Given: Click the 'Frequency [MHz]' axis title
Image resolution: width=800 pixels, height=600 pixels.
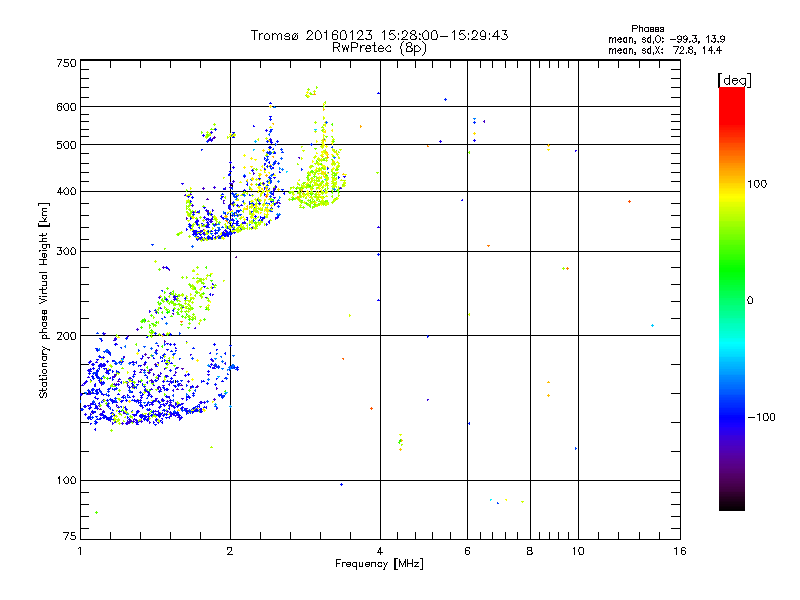Looking at the screenshot, I should point(379,564).
